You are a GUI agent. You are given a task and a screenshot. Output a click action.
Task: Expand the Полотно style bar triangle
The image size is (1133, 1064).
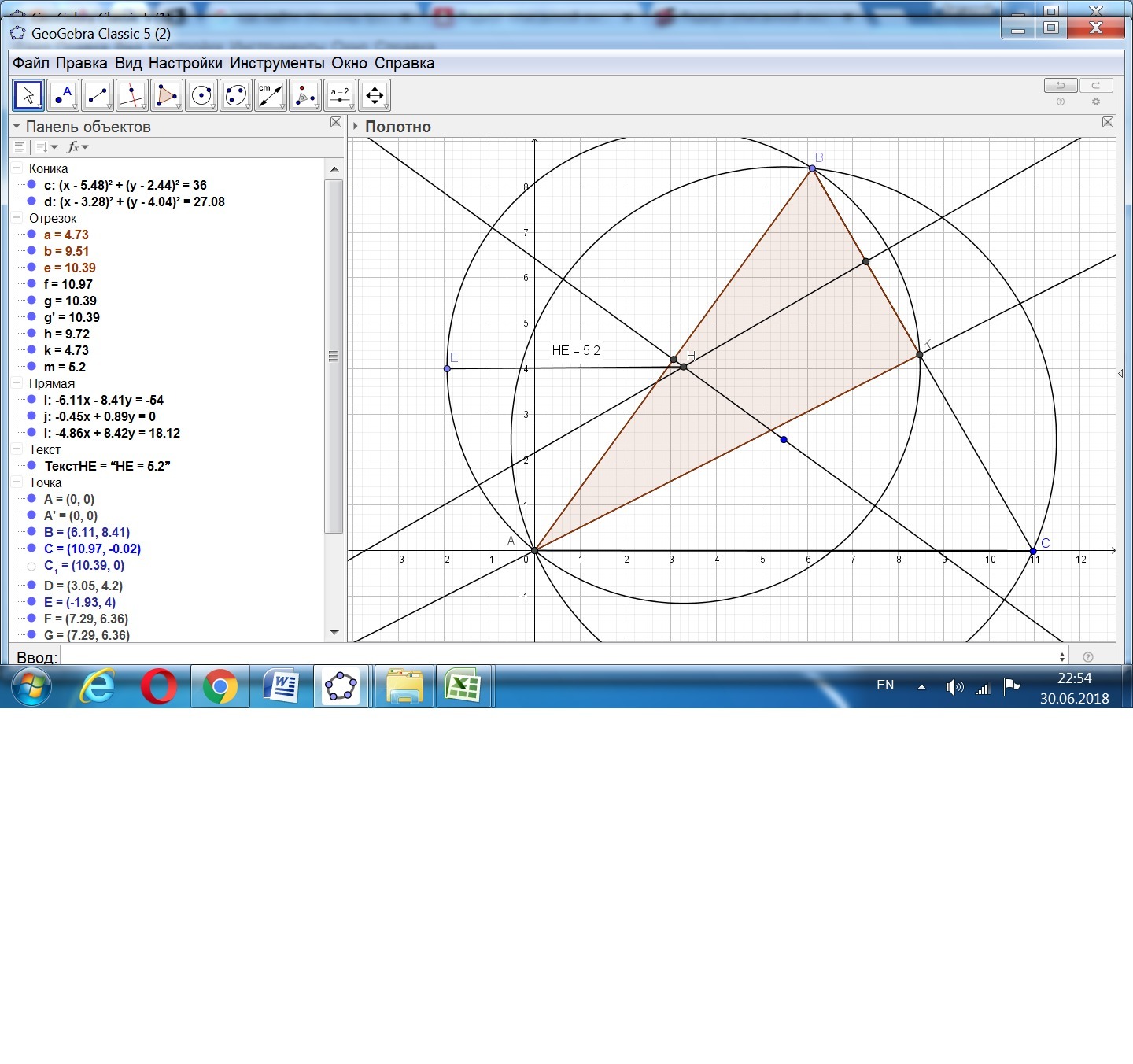(356, 127)
